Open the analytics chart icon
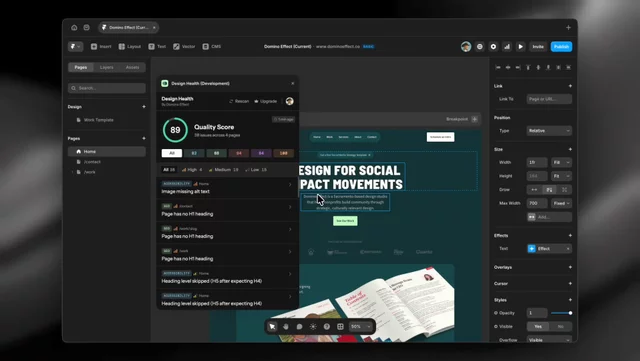The image size is (640, 361). 507,47
